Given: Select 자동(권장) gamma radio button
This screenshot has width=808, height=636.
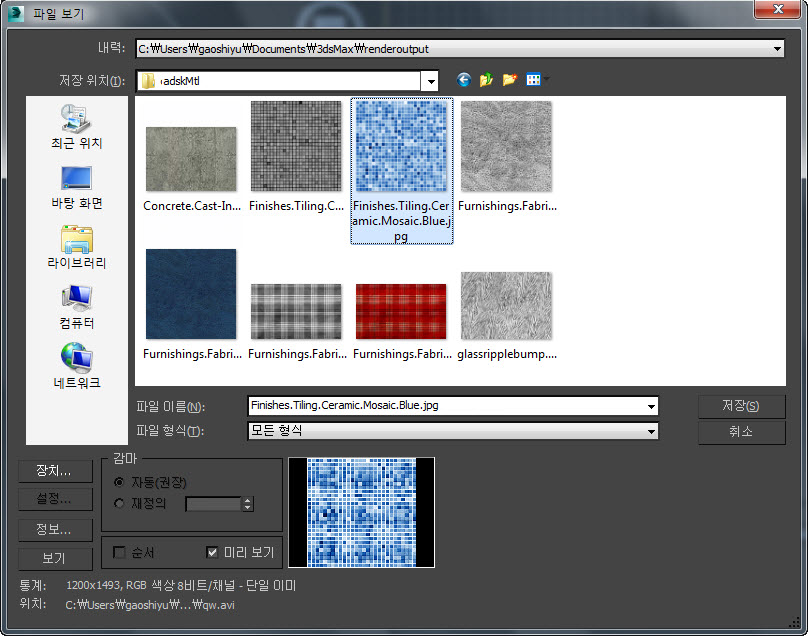Looking at the screenshot, I should click(120, 482).
